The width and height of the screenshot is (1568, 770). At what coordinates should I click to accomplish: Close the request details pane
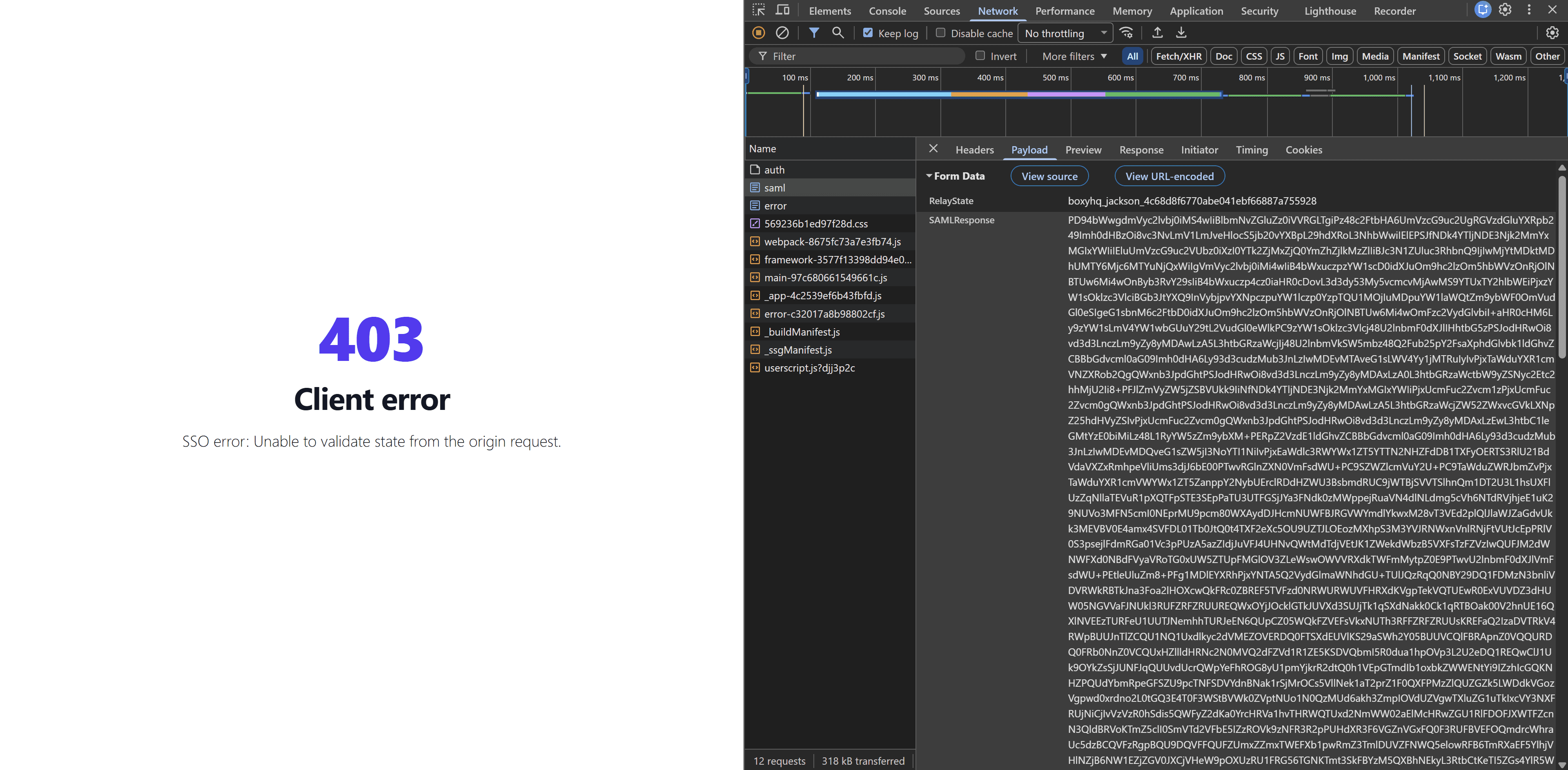933,149
